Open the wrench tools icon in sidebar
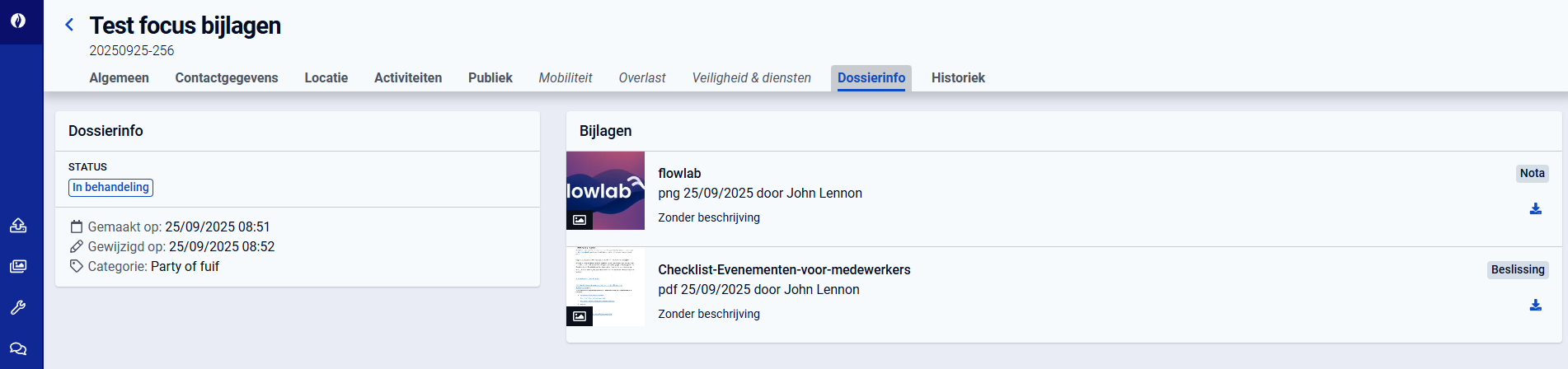Screen dimensions: 1568x369 (x=18, y=307)
